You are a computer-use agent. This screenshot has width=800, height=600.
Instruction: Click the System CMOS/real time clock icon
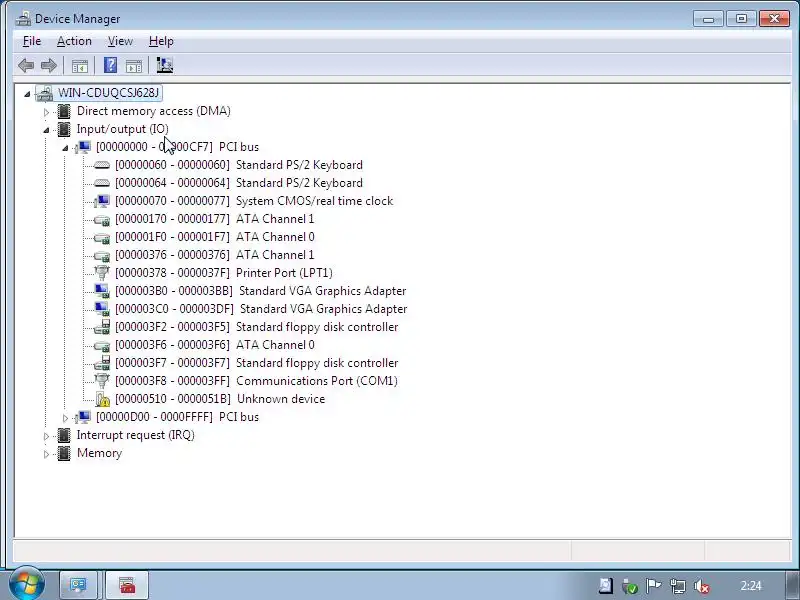(x=102, y=201)
